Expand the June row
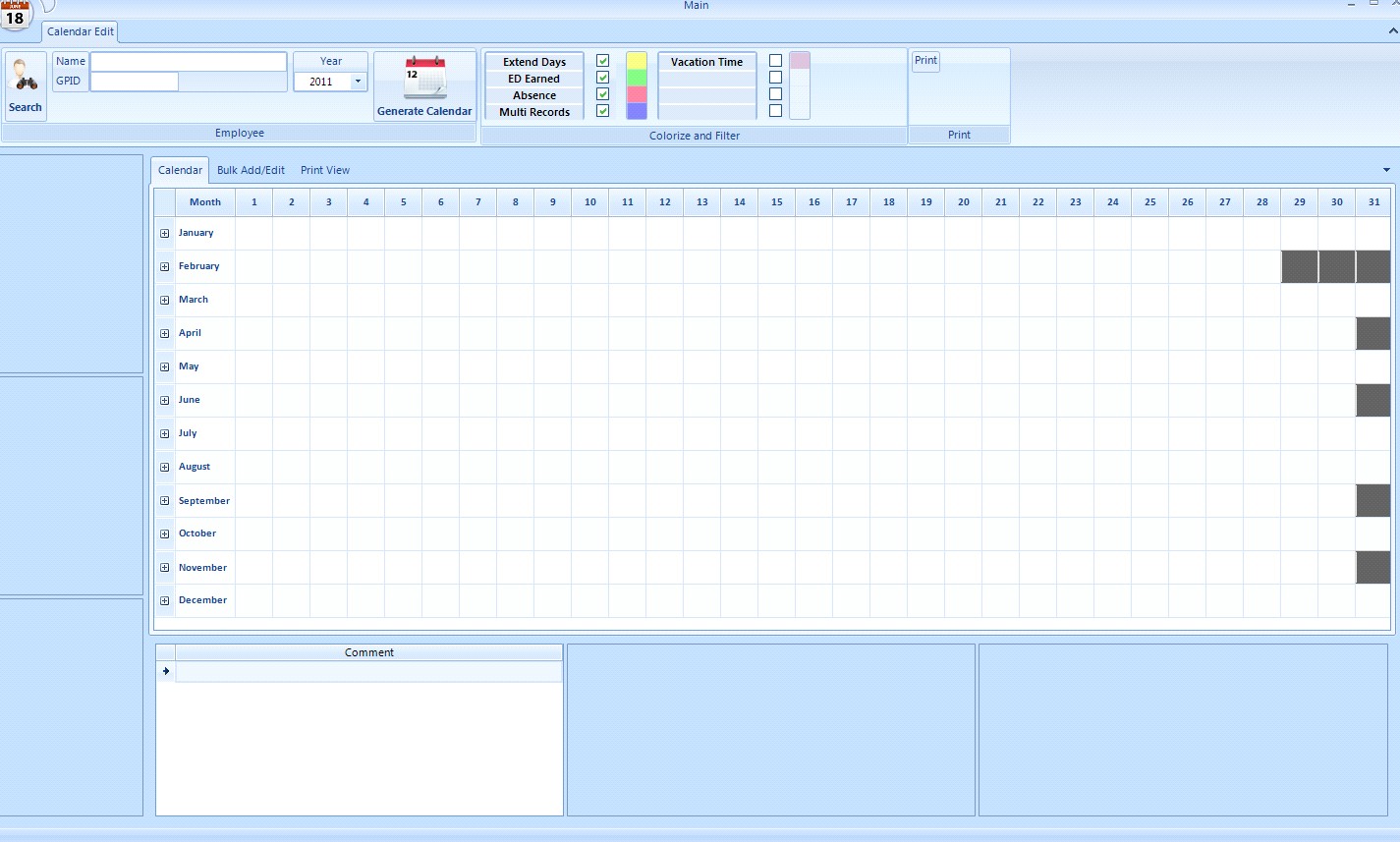This screenshot has width=1400, height=842. [x=165, y=401]
